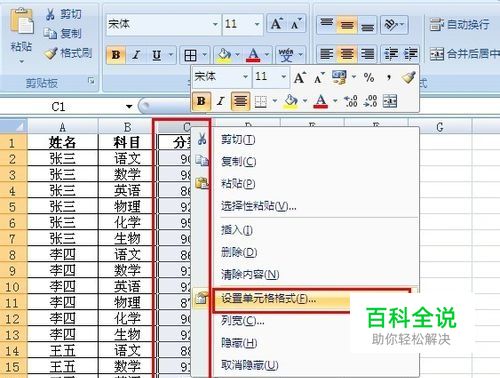Screen dimensions: 500x378
Task: Select the Format Painter (格式刷) in ribbon
Action: coord(69,53)
